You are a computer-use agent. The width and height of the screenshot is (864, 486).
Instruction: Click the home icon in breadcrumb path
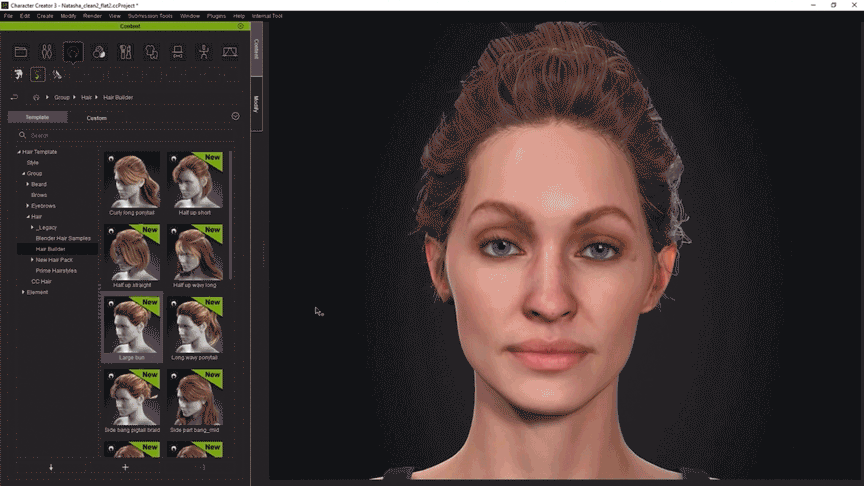click(x=36, y=98)
